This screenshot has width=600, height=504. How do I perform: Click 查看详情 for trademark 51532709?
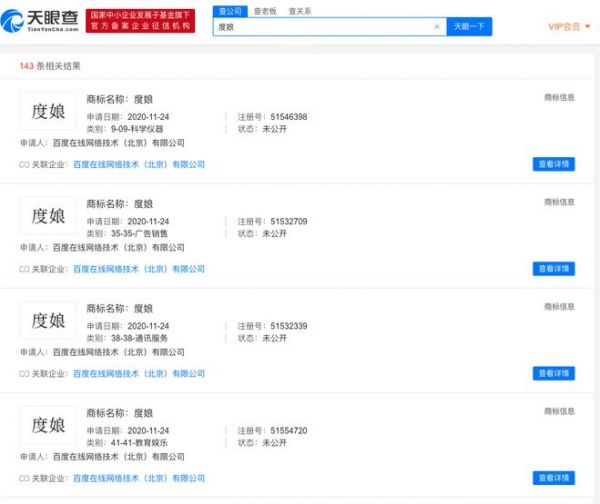point(553,269)
